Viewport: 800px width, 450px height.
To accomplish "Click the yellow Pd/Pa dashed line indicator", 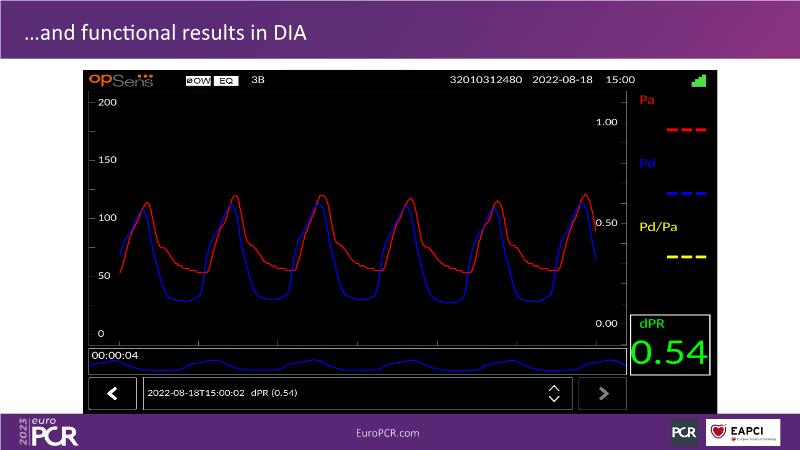I will (x=686, y=257).
